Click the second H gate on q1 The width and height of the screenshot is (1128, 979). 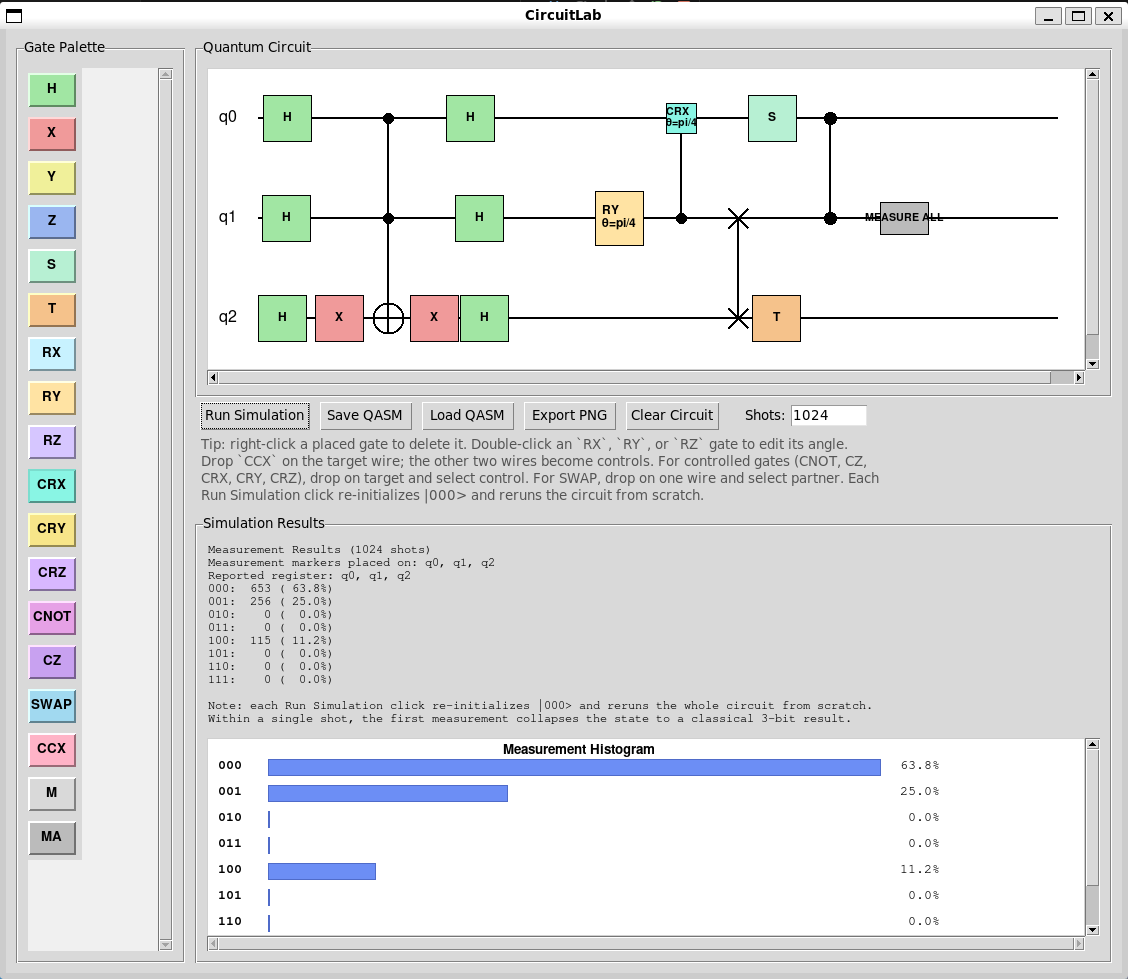479,218
